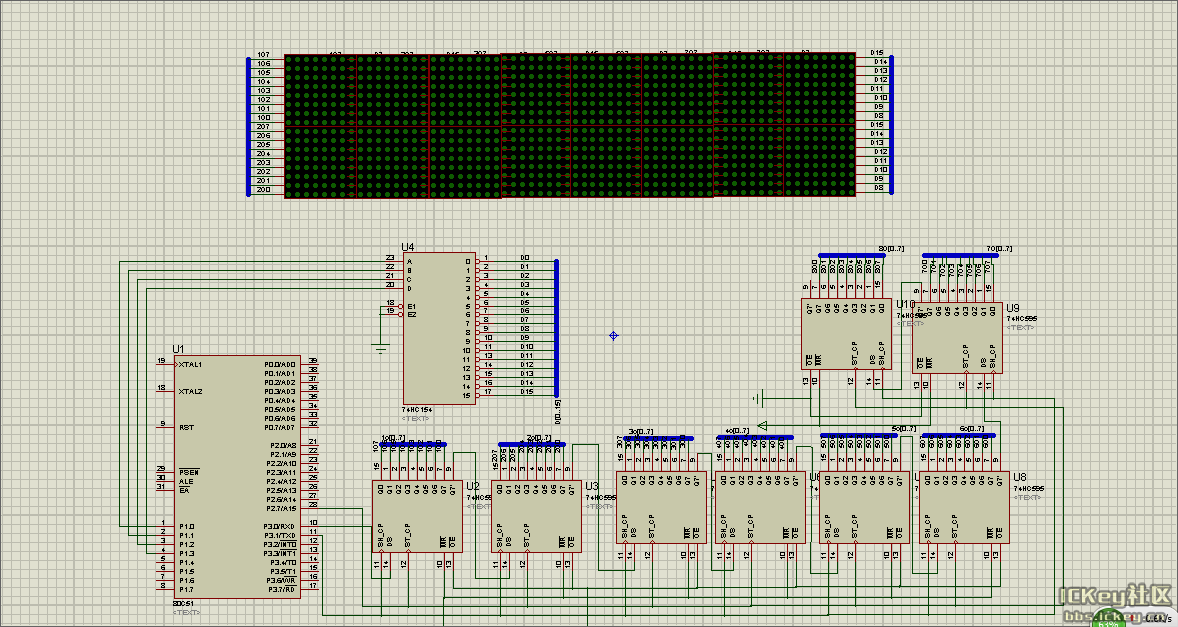
Task: Select the blue 70[0..7] bus above U9
Action: [961, 255]
